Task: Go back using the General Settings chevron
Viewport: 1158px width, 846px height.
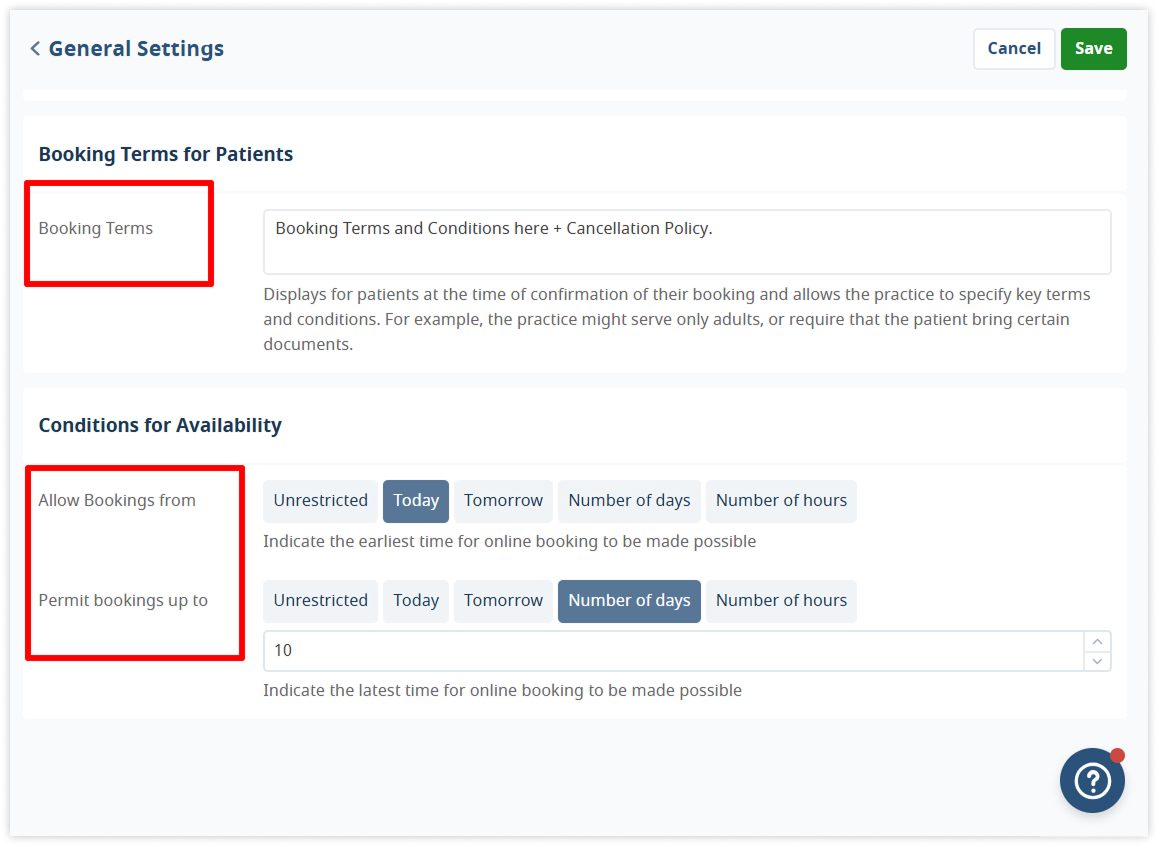Action: pyautogui.click(x=35, y=49)
